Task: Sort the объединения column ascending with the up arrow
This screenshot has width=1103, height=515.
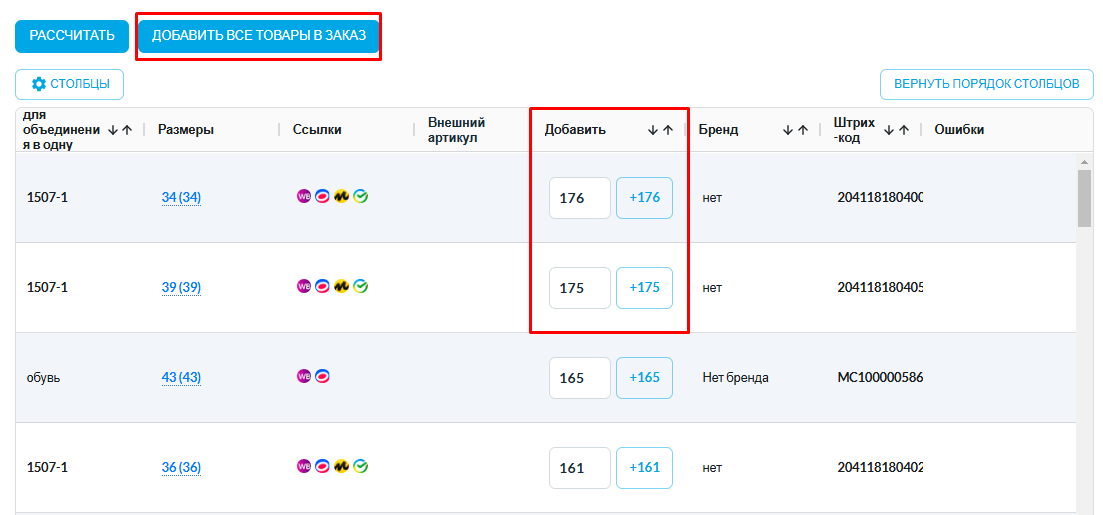Action: tap(127, 130)
